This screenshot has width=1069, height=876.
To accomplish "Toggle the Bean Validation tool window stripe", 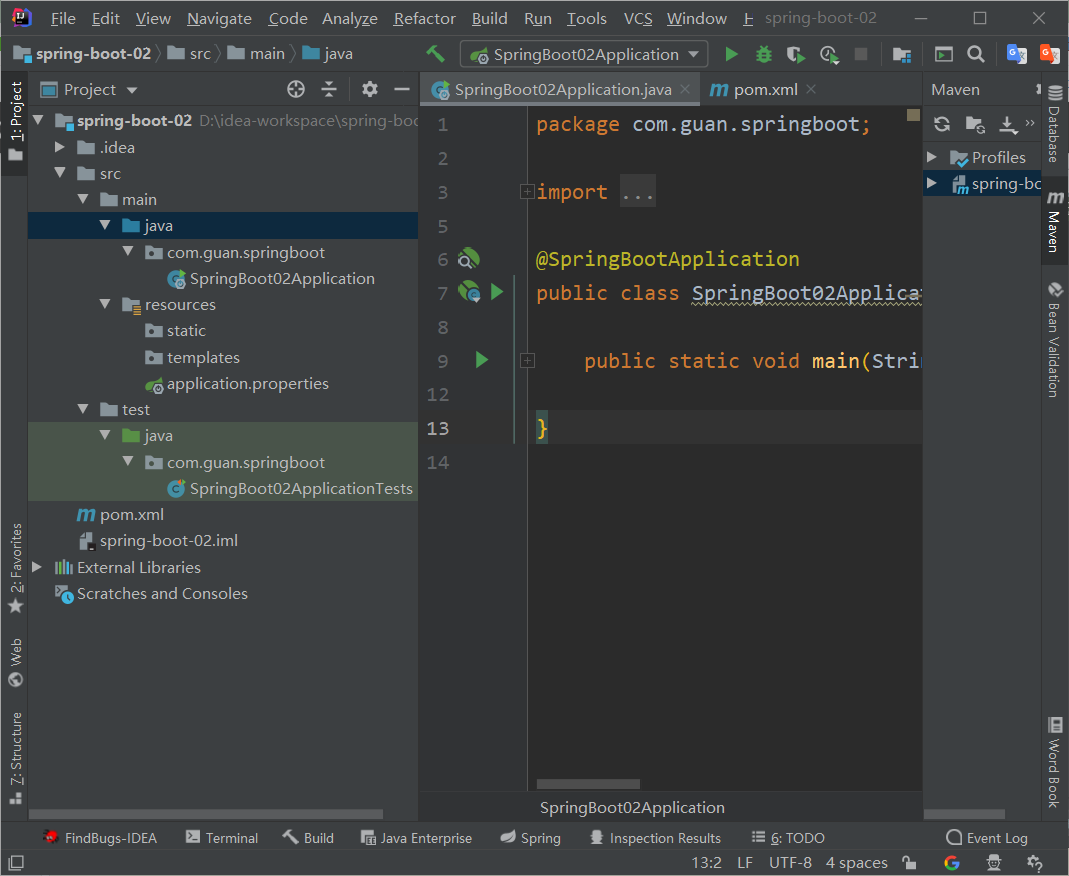I will pos(1055,339).
